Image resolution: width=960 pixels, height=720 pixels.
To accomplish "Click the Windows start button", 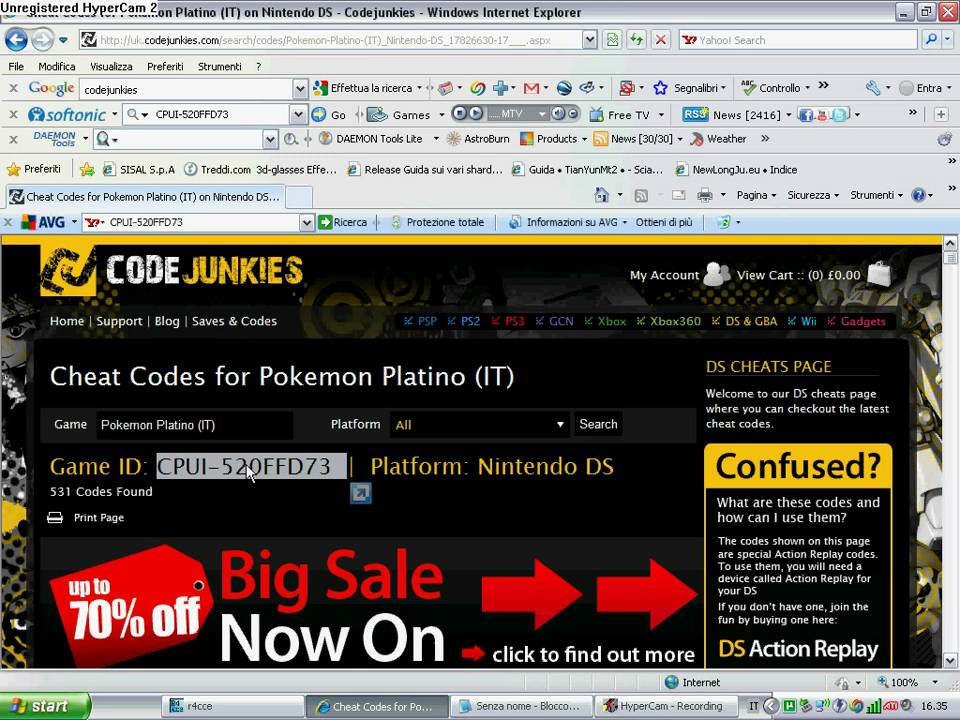I will point(45,706).
